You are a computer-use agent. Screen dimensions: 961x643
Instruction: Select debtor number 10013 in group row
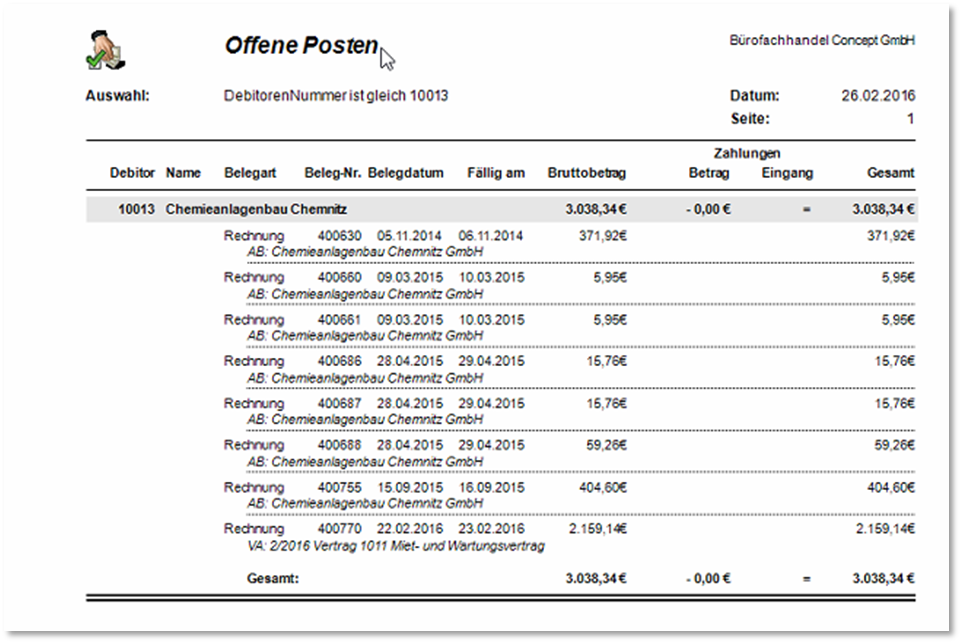pos(136,210)
